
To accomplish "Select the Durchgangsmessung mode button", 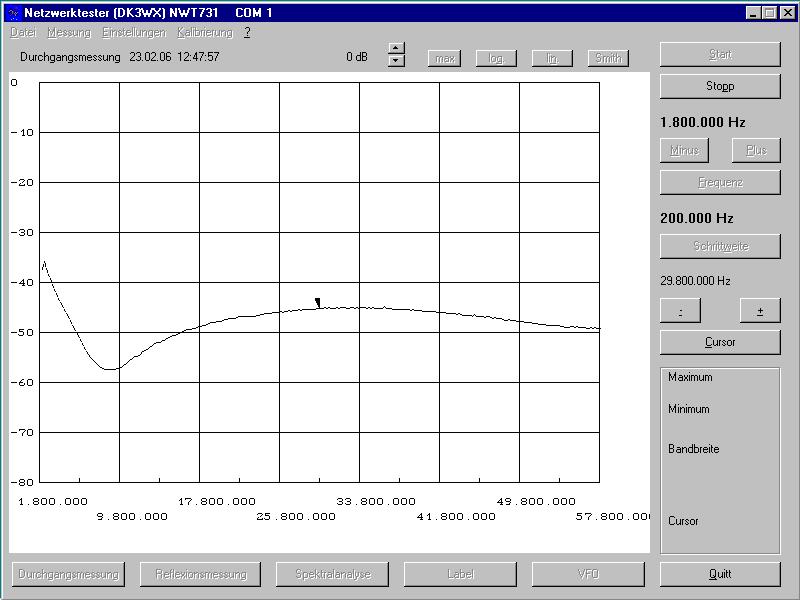I will pos(68,574).
